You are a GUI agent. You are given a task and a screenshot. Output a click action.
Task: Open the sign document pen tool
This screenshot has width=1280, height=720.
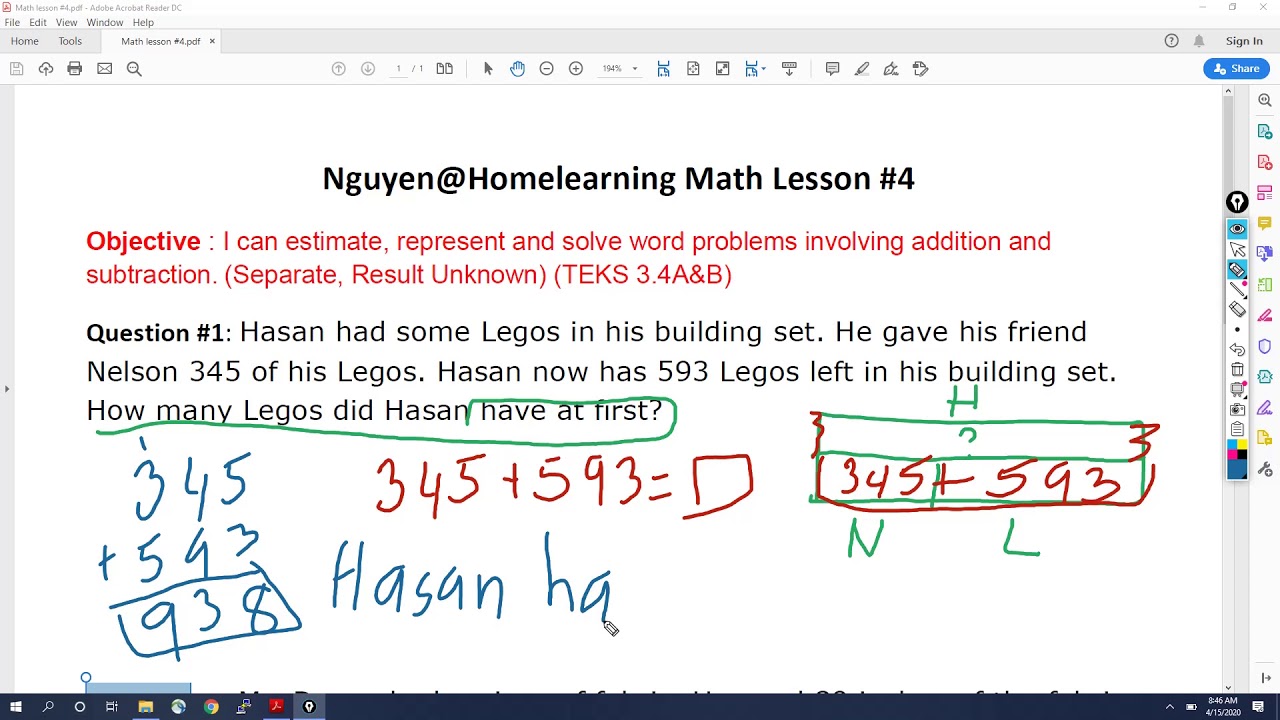[891, 69]
